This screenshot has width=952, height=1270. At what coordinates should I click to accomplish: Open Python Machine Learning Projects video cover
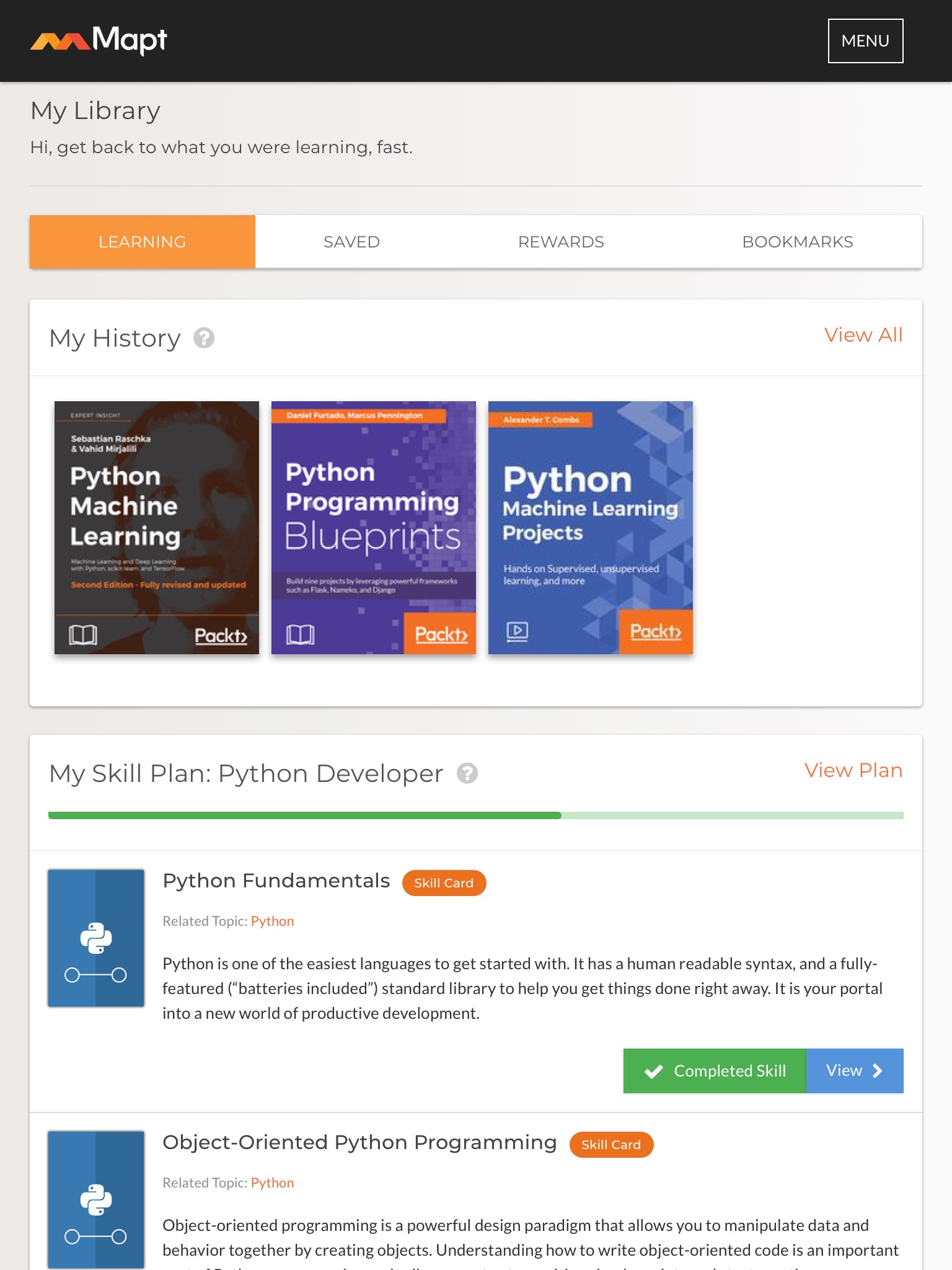tap(591, 527)
